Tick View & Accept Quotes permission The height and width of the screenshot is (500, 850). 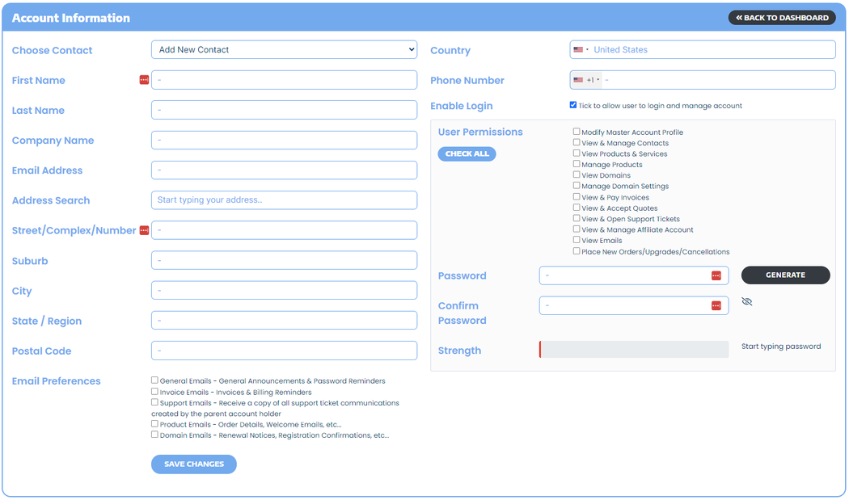point(577,208)
